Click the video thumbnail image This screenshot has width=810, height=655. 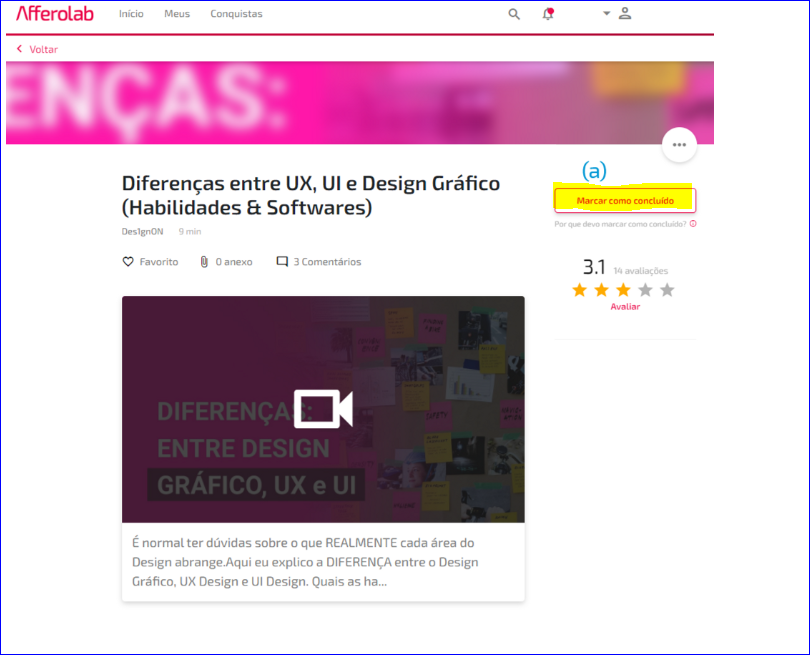[323, 409]
